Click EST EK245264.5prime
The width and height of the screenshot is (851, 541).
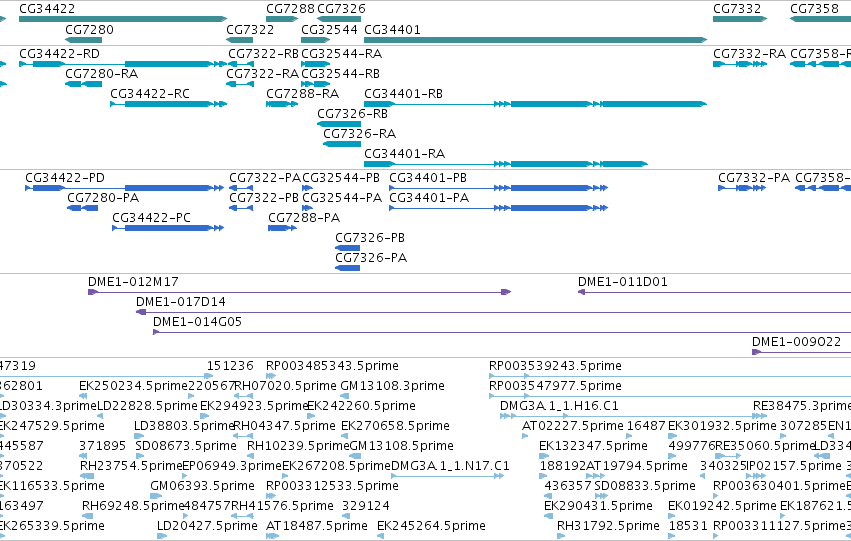point(380,537)
